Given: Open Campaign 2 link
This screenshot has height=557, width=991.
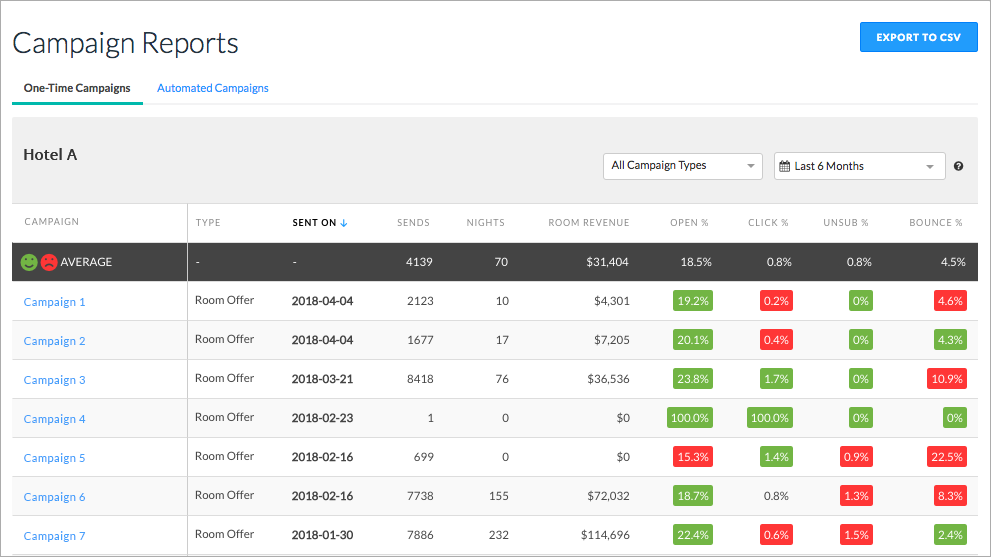Looking at the screenshot, I should (54, 341).
